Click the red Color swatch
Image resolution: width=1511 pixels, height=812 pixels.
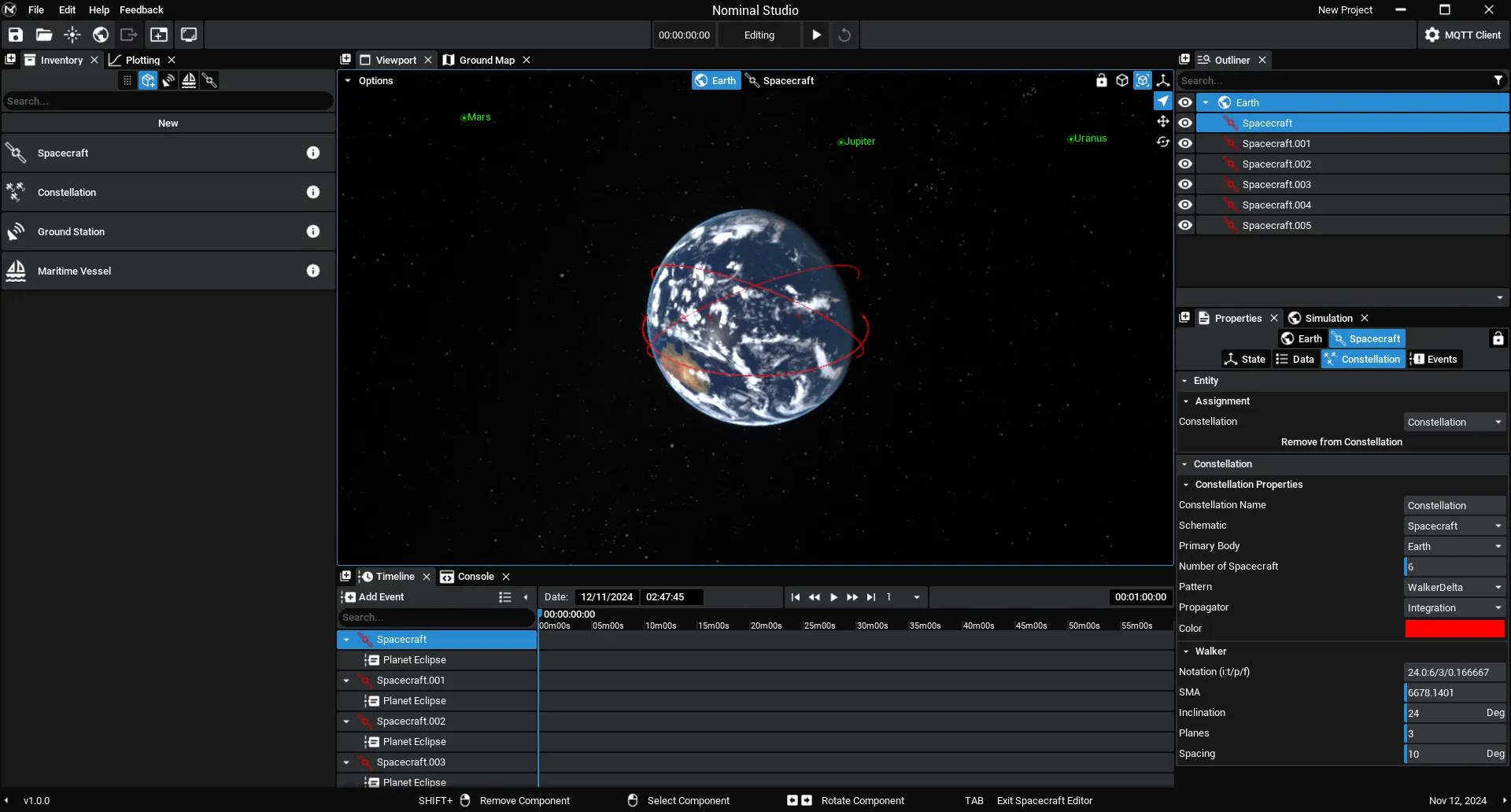coord(1454,629)
